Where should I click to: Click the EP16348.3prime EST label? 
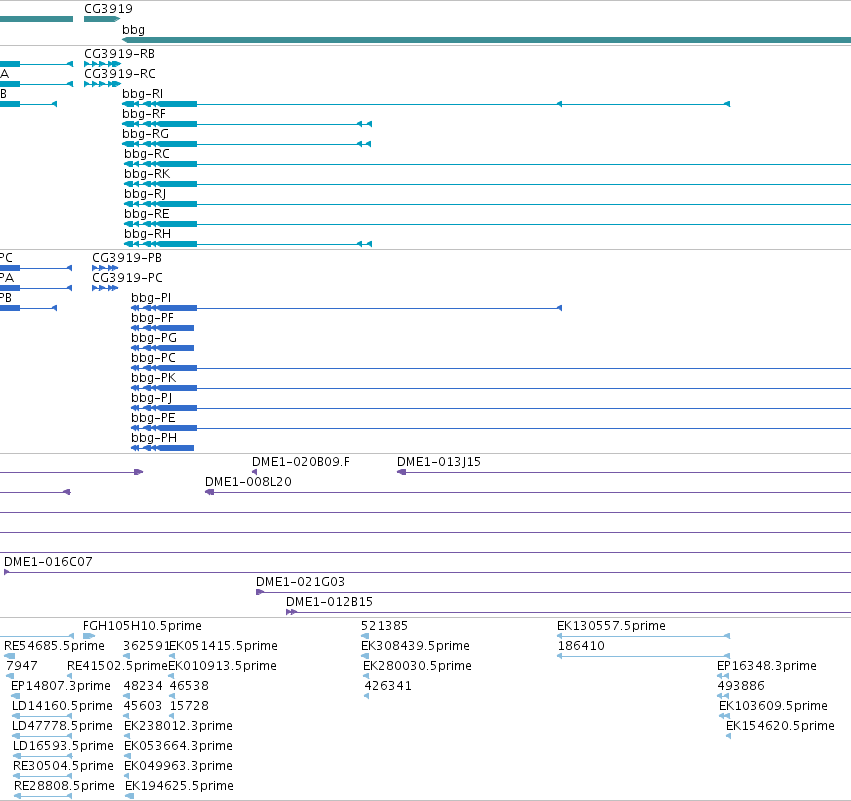767,666
